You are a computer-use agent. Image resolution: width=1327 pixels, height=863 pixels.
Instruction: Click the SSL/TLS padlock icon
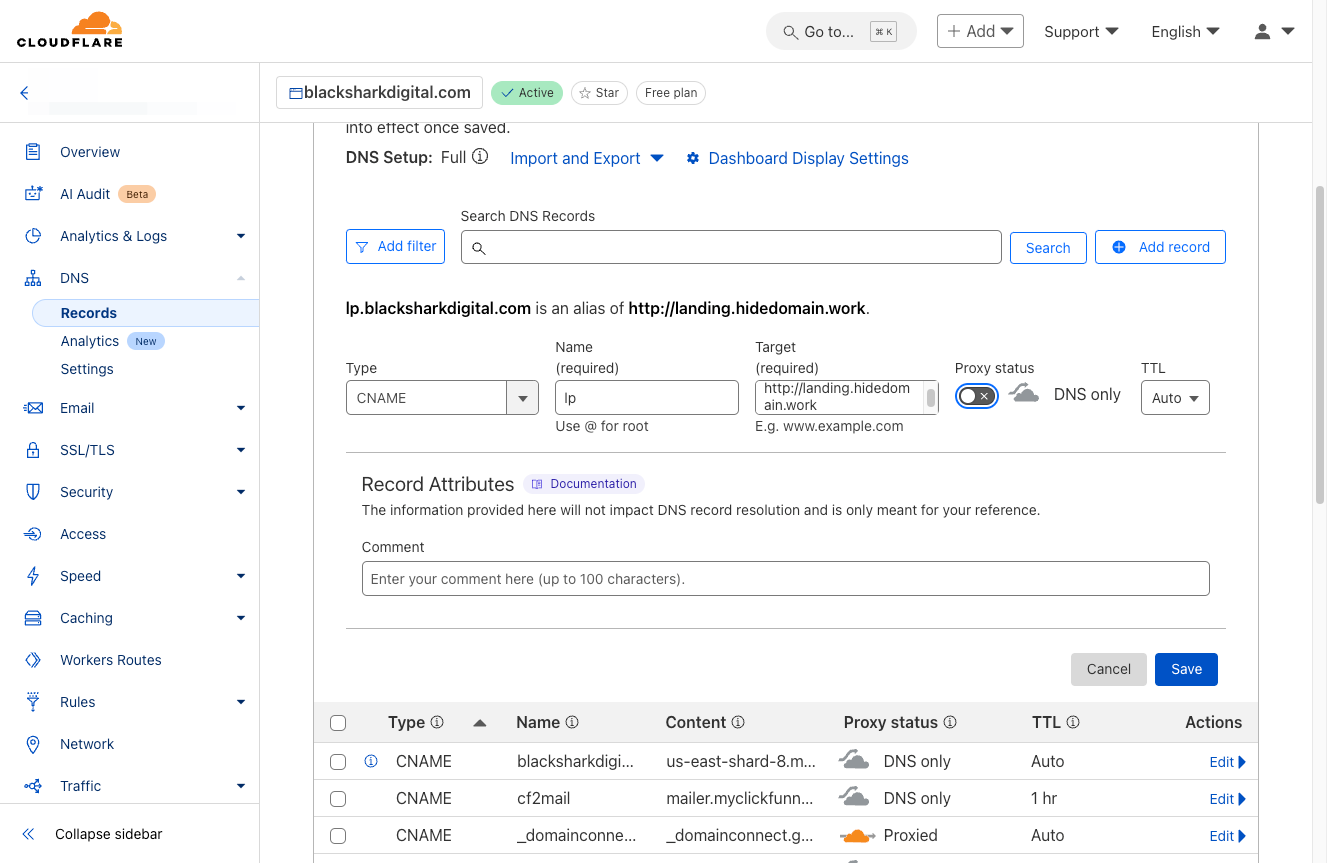click(33, 450)
